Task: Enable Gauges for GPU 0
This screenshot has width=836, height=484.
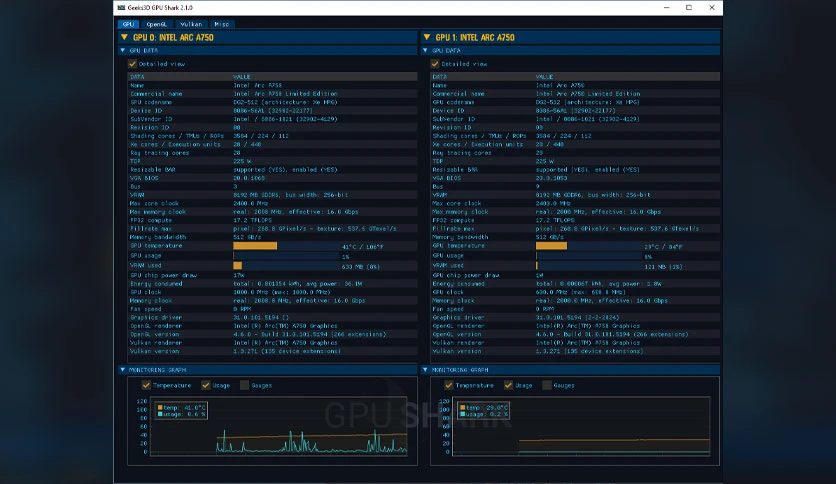Action: pos(244,385)
